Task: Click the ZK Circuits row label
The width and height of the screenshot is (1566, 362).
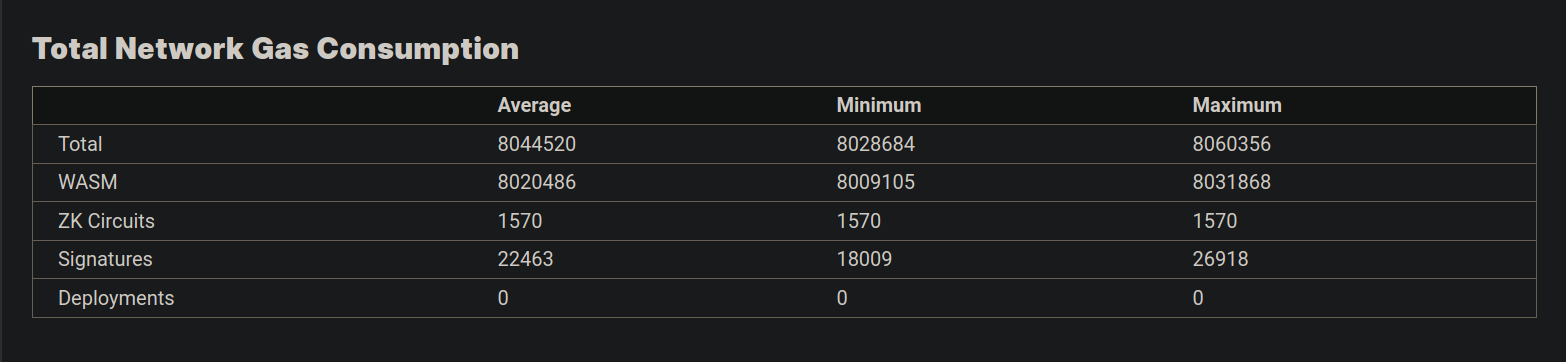Action: [x=107, y=220]
